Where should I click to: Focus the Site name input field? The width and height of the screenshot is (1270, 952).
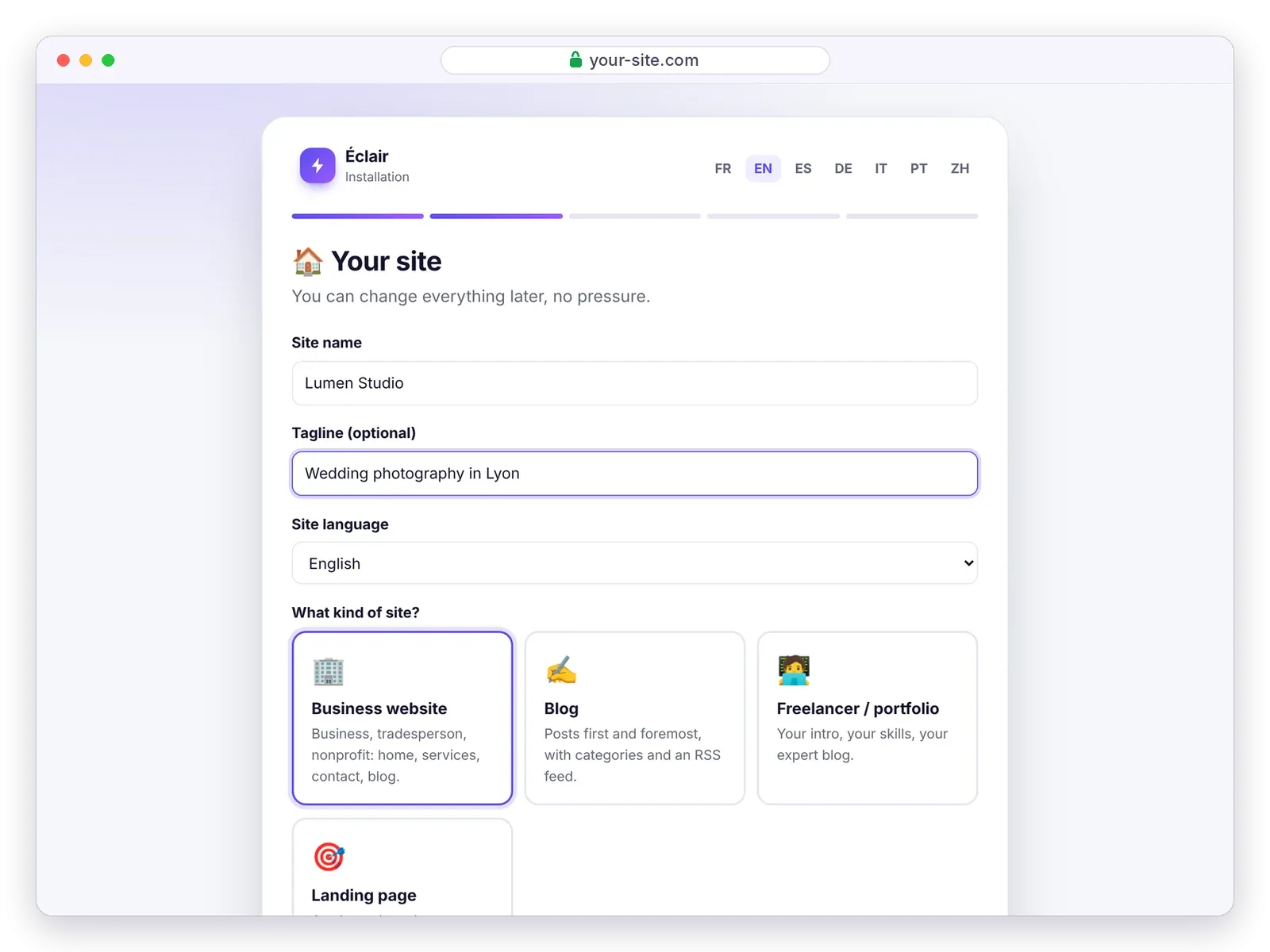point(635,383)
